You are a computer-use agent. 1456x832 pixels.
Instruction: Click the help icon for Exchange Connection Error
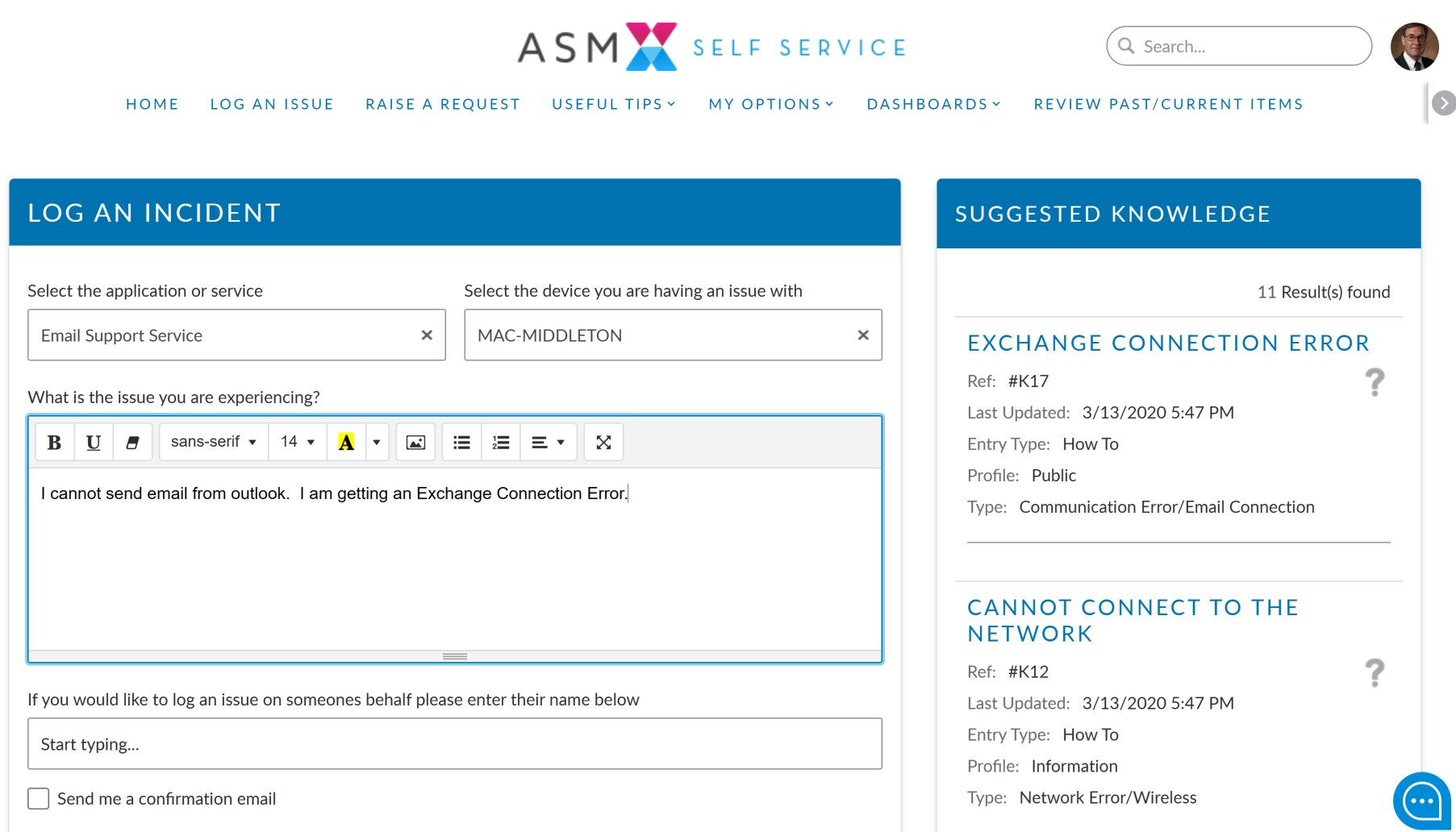click(1375, 381)
